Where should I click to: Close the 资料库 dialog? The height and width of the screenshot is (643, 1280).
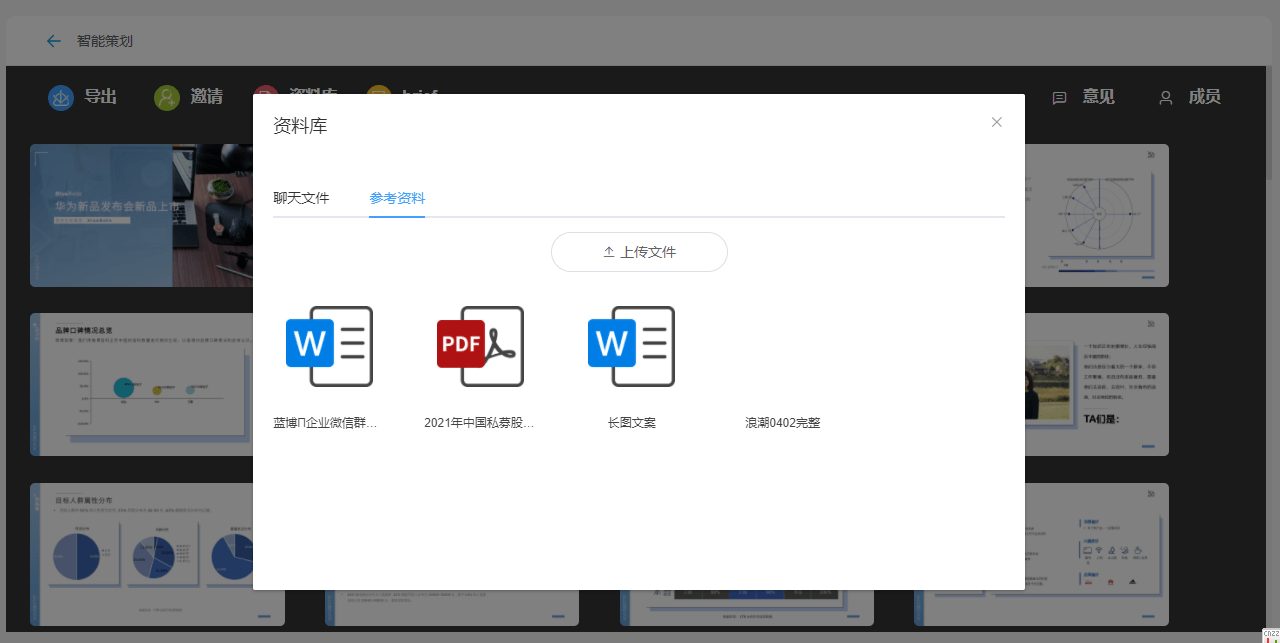pos(996,122)
